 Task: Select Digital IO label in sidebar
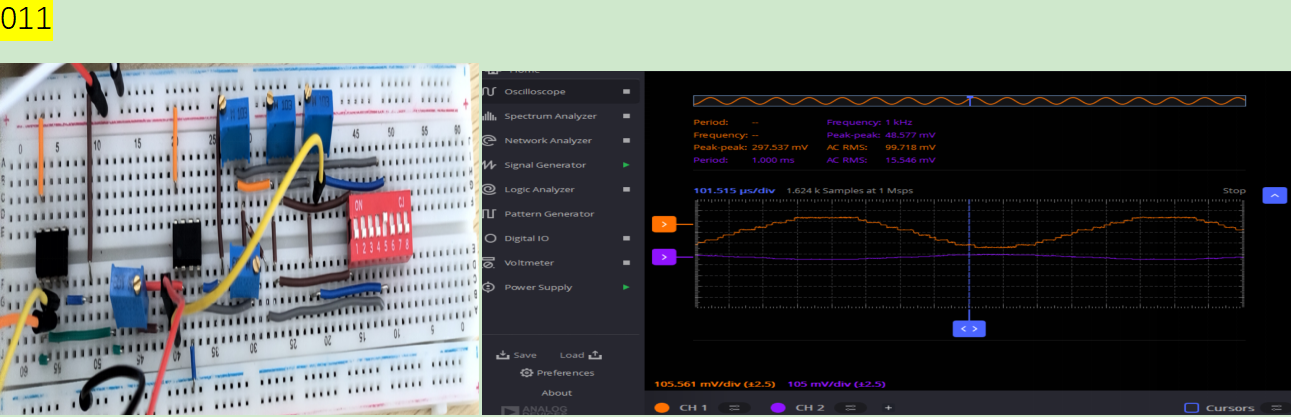526,239
